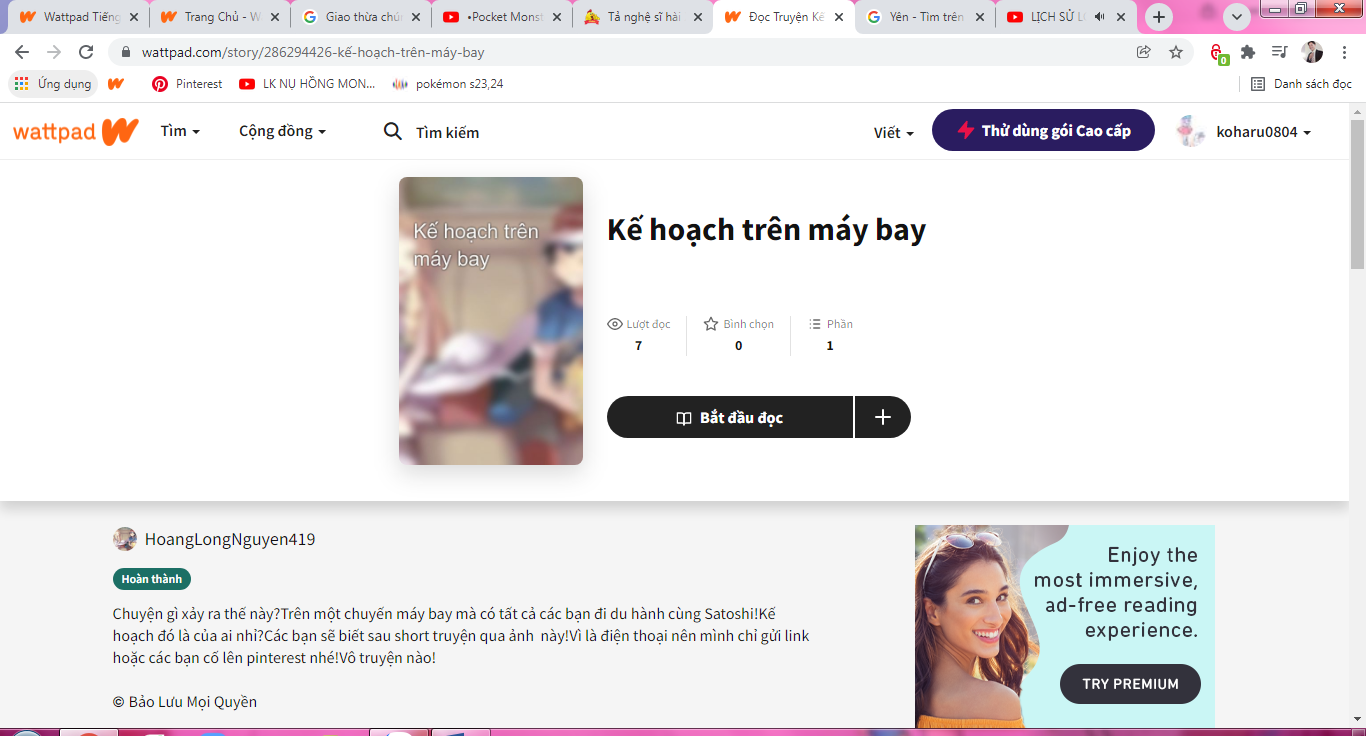This screenshot has height=736, width=1366.
Task: Mute audio icon on LỊCH SỬ tab
Action: [x=1099, y=17]
